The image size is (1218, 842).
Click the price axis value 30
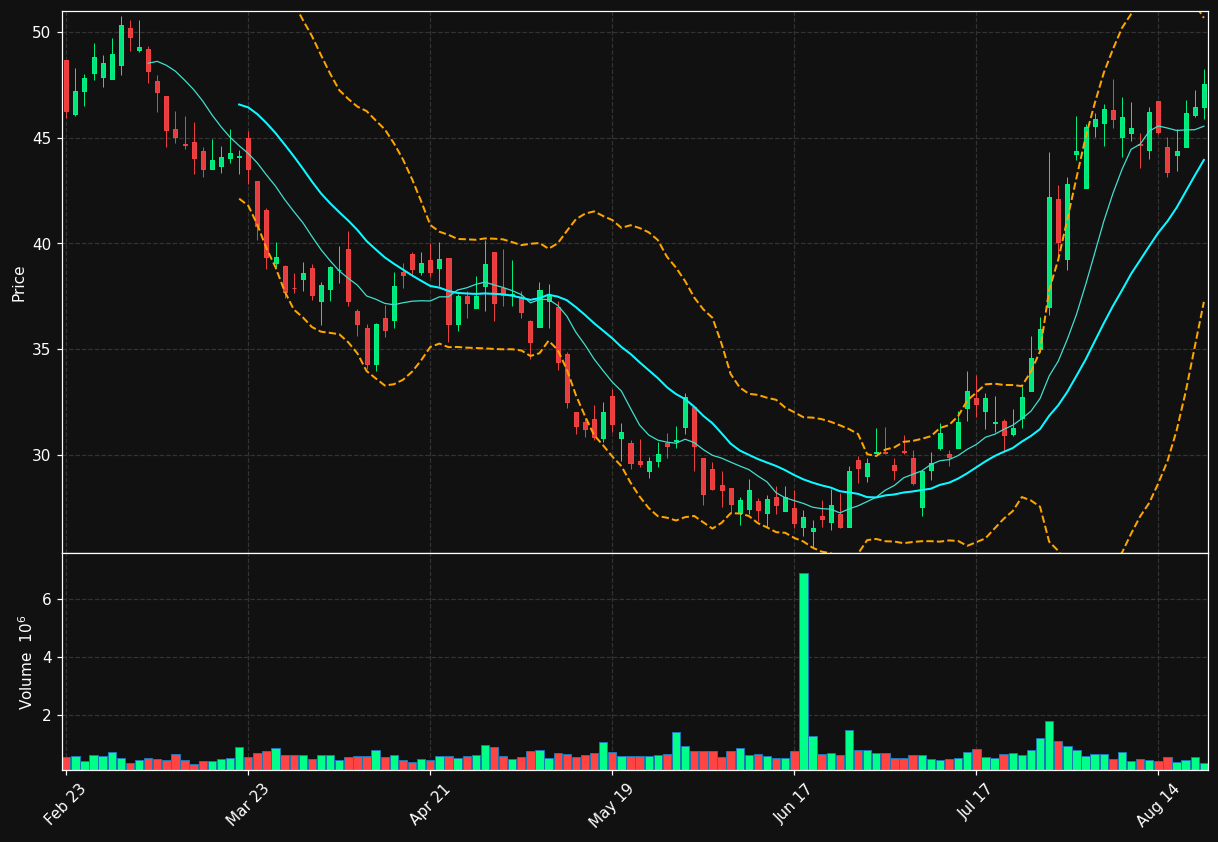[40, 455]
